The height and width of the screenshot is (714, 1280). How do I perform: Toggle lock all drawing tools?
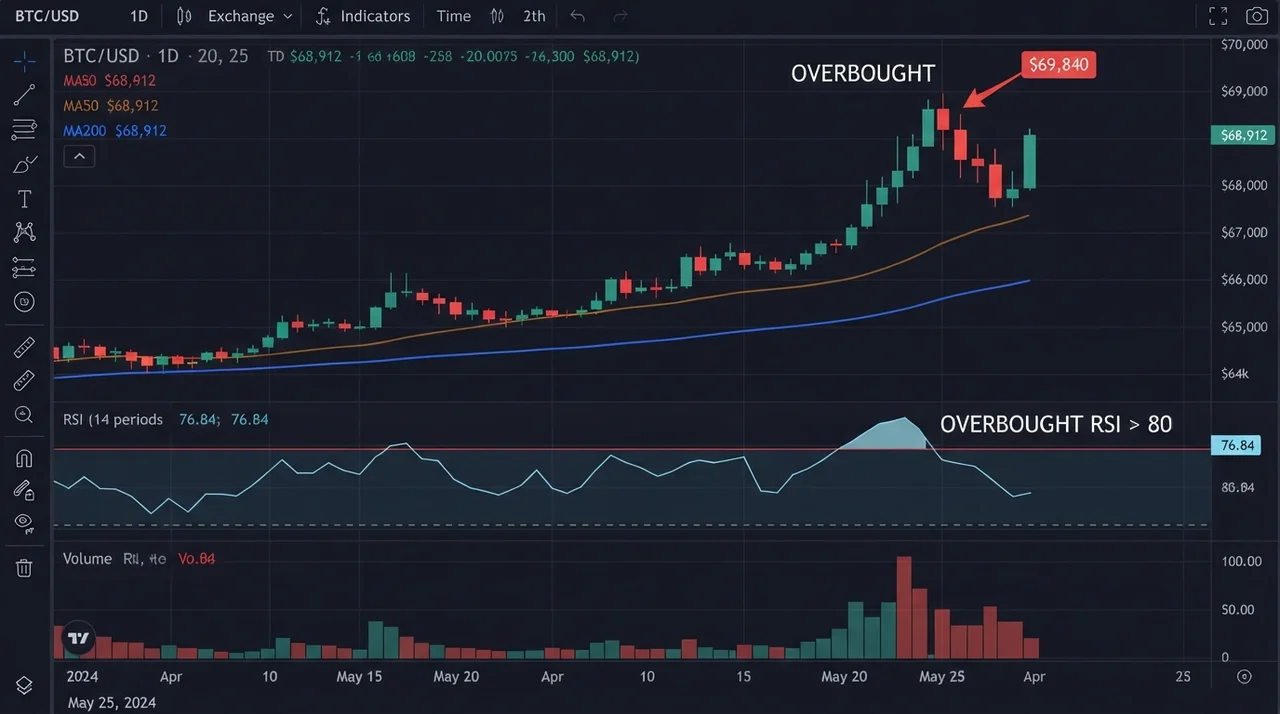(25, 490)
